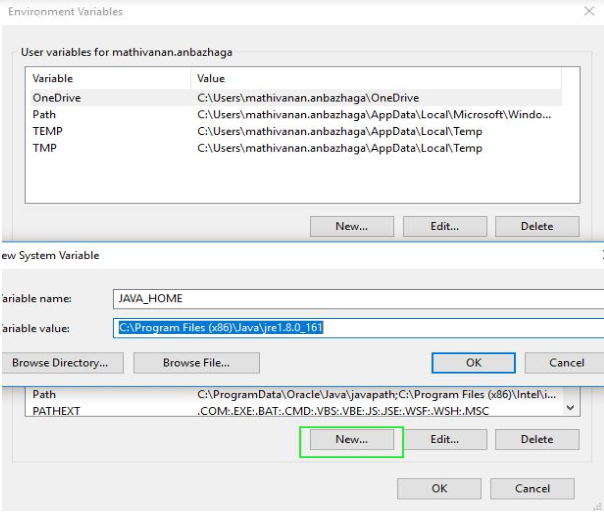This screenshot has width=604, height=512.
Task: Select the PATHEXT system variable row
Action: (x=58, y=411)
